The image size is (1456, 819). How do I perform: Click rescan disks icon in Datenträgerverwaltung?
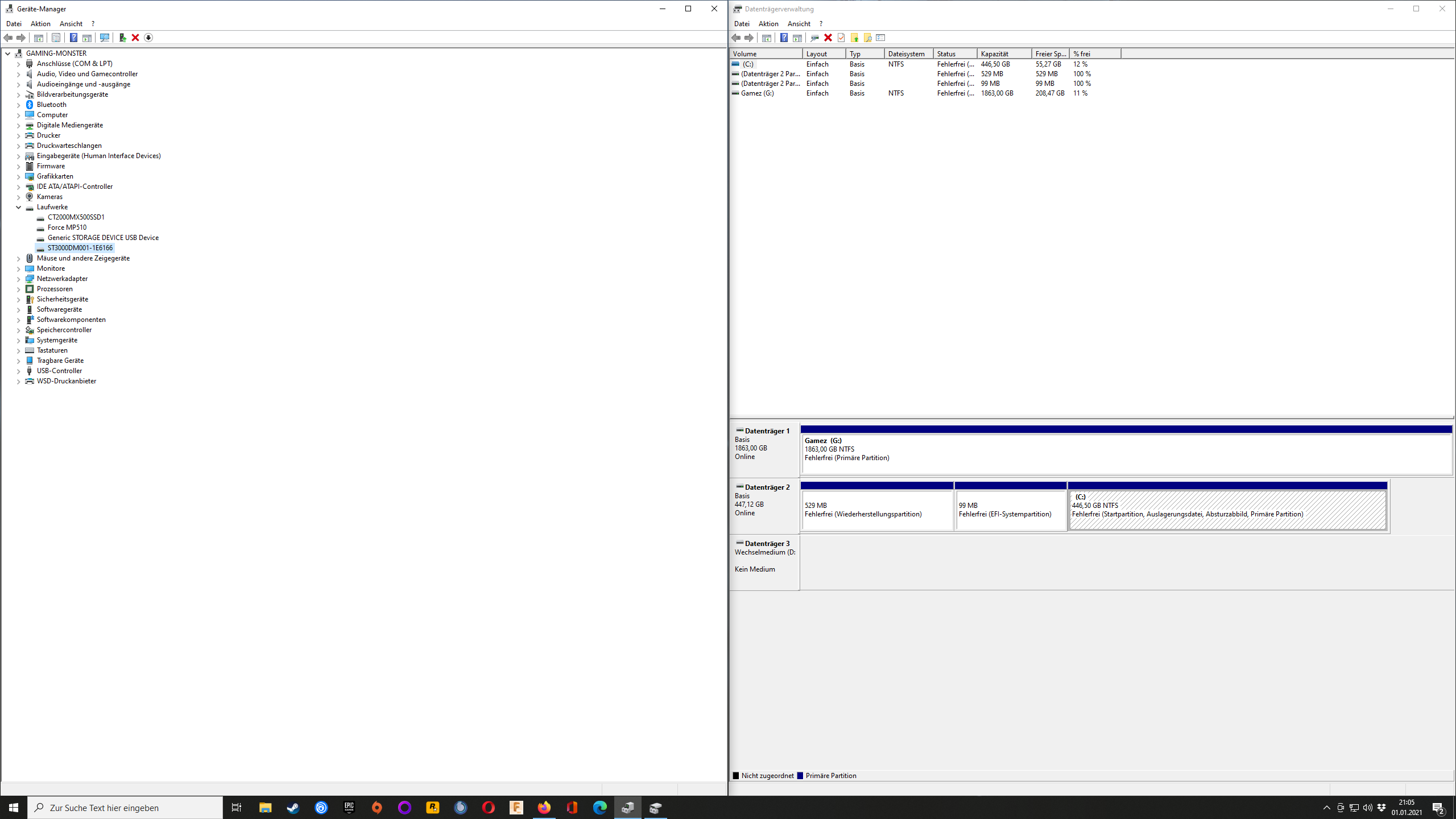pyautogui.click(x=814, y=38)
